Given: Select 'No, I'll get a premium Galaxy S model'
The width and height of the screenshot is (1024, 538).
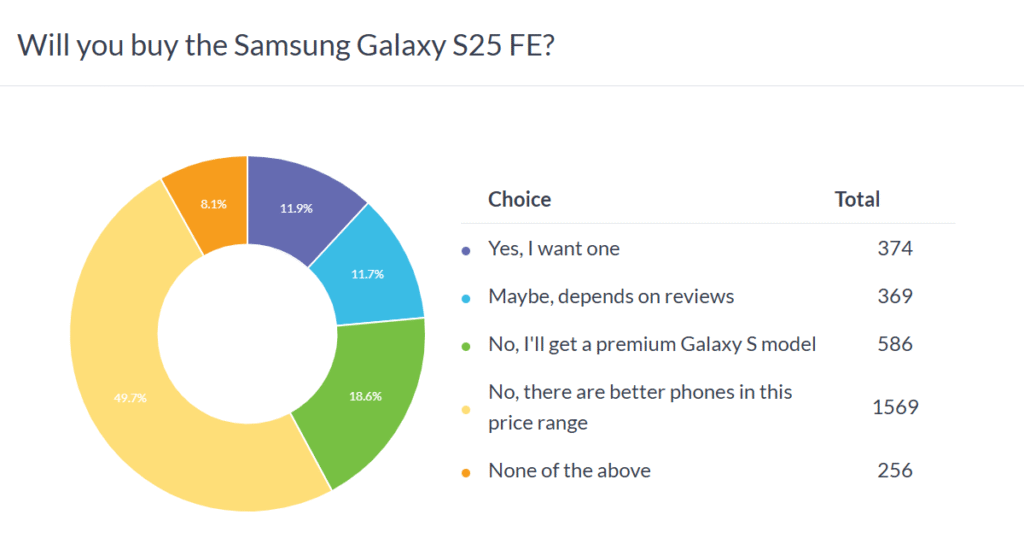Looking at the screenshot, I should pyautogui.click(x=652, y=345).
